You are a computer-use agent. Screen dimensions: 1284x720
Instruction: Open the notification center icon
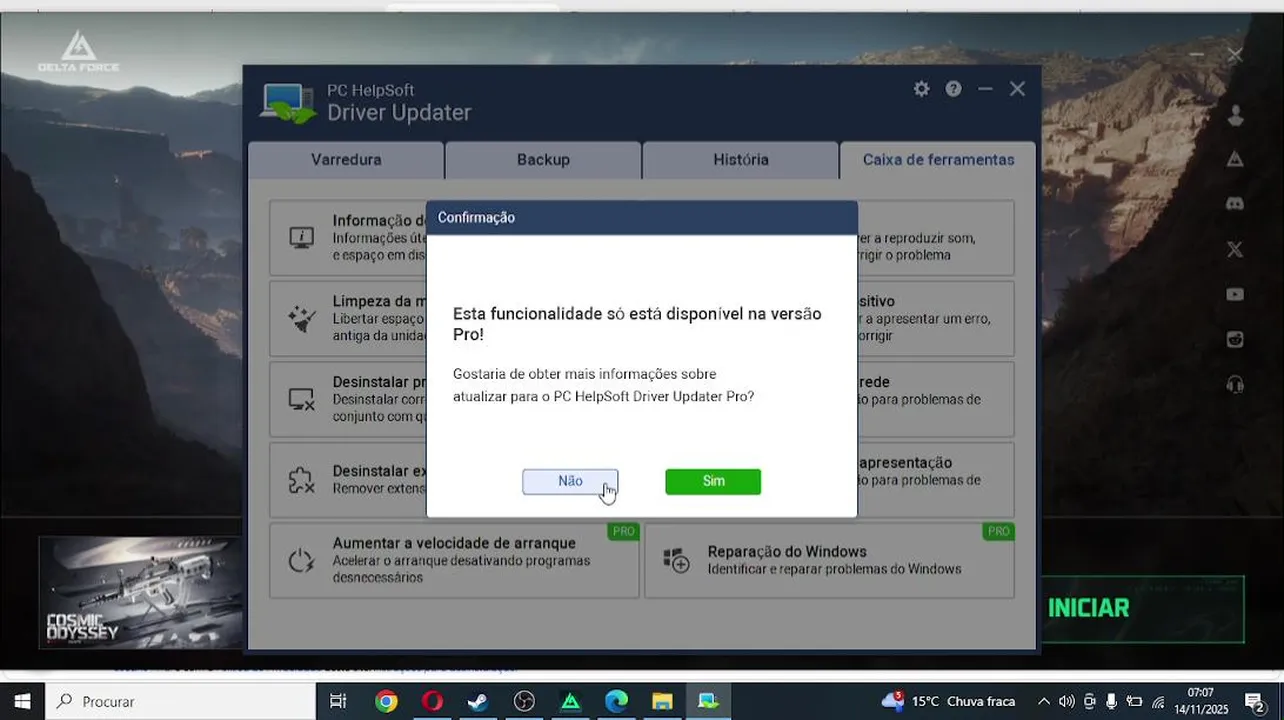point(1255,701)
